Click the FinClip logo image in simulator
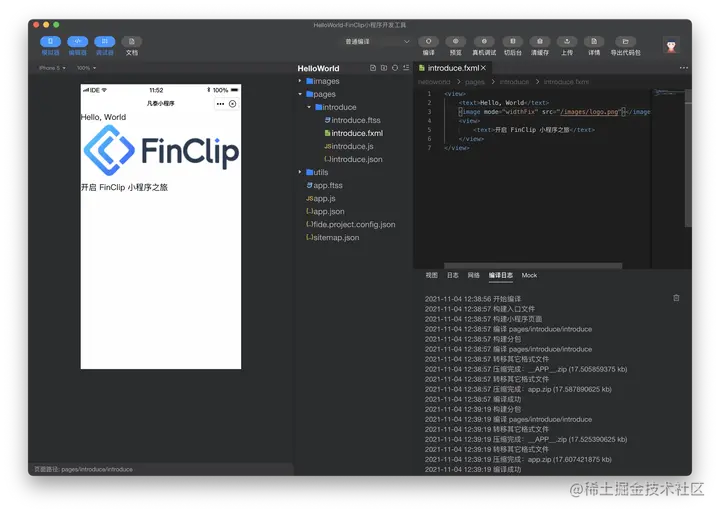720x513 pixels. 161,150
